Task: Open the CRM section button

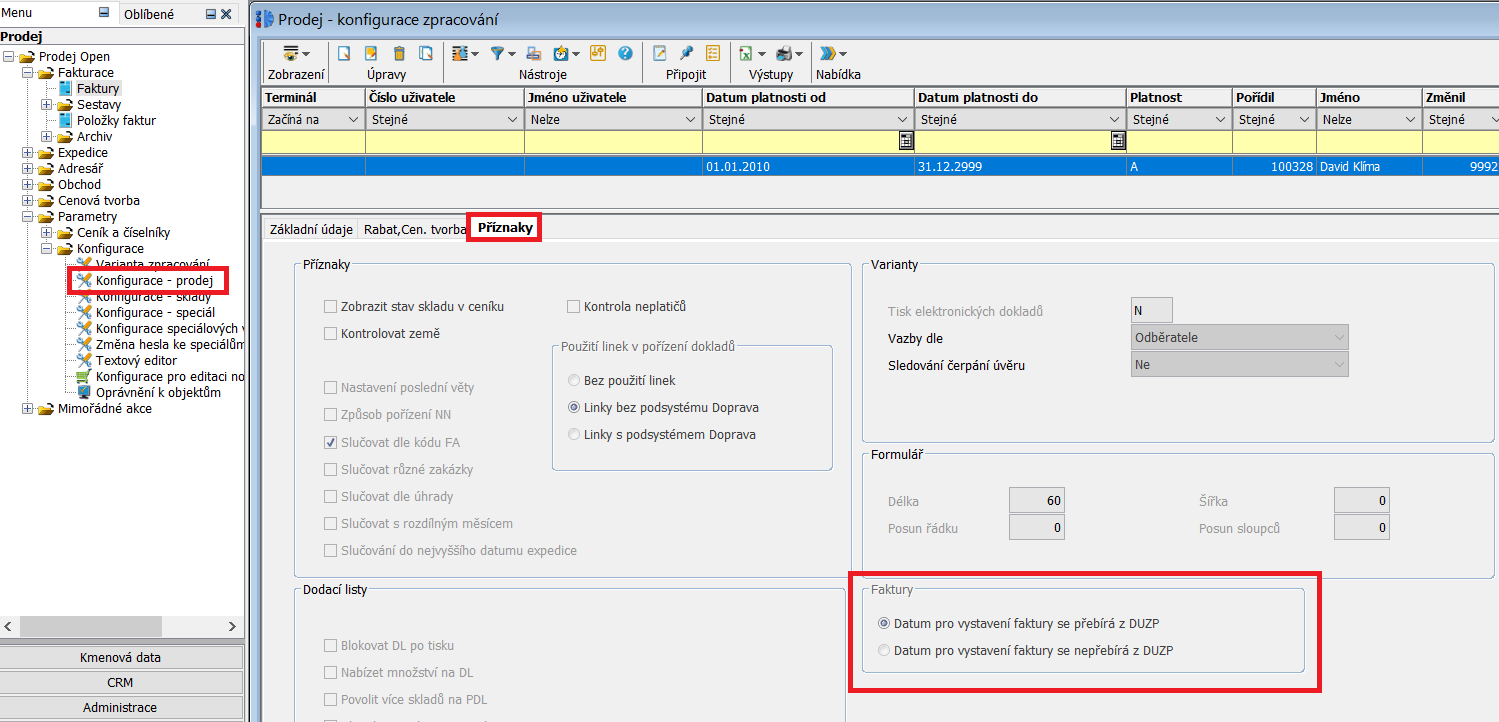Action: point(121,682)
